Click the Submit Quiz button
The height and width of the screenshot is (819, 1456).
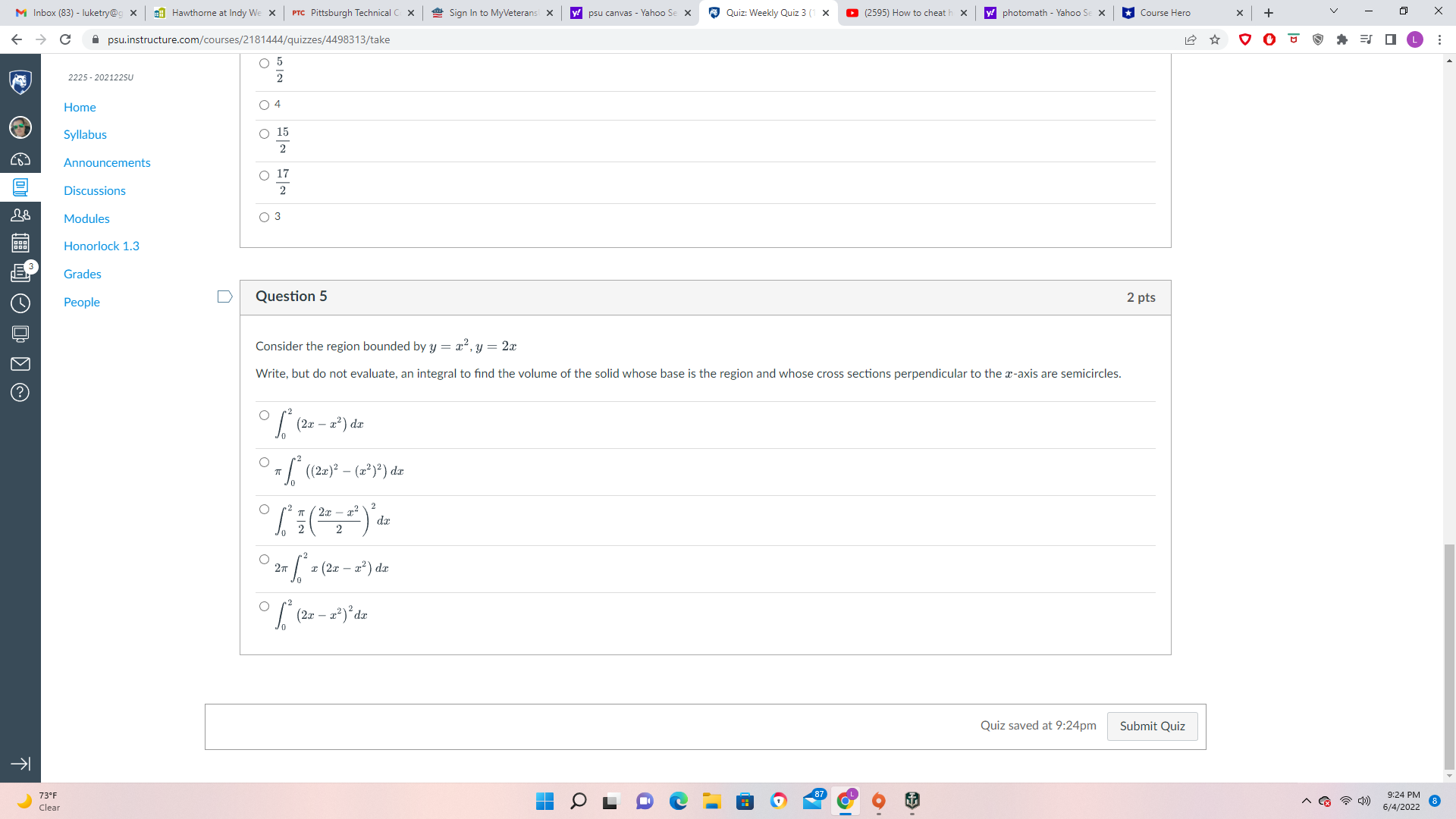click(x=1152, y=726)
